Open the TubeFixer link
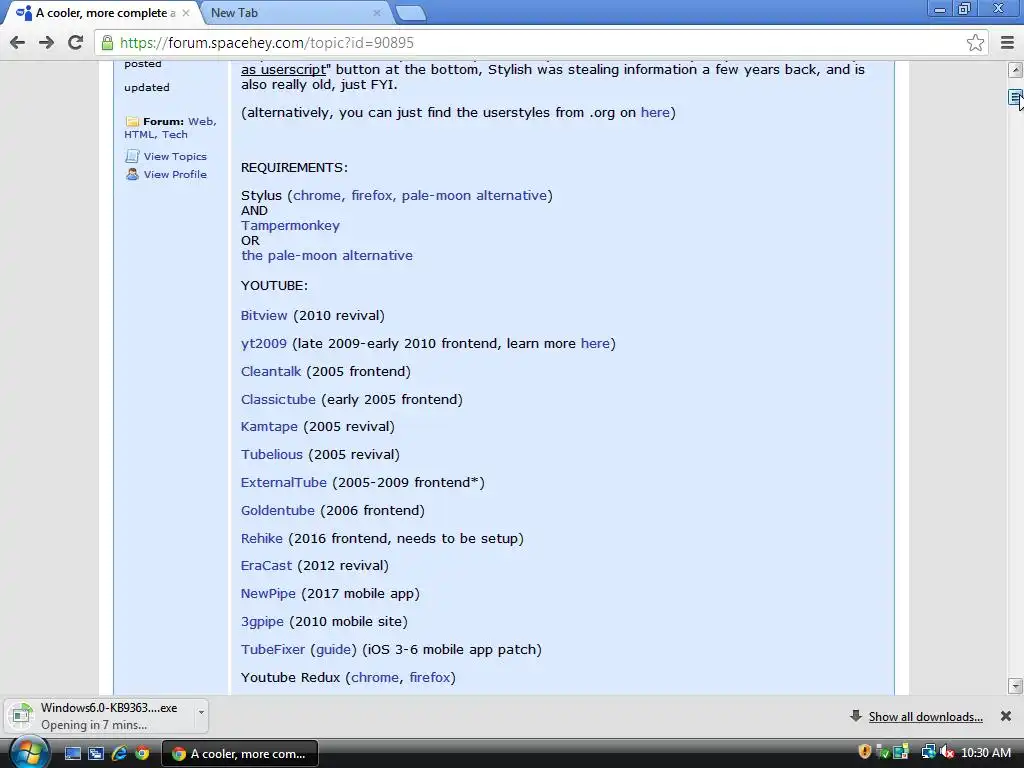The image size is (1024, 768). tap(273, 650)
